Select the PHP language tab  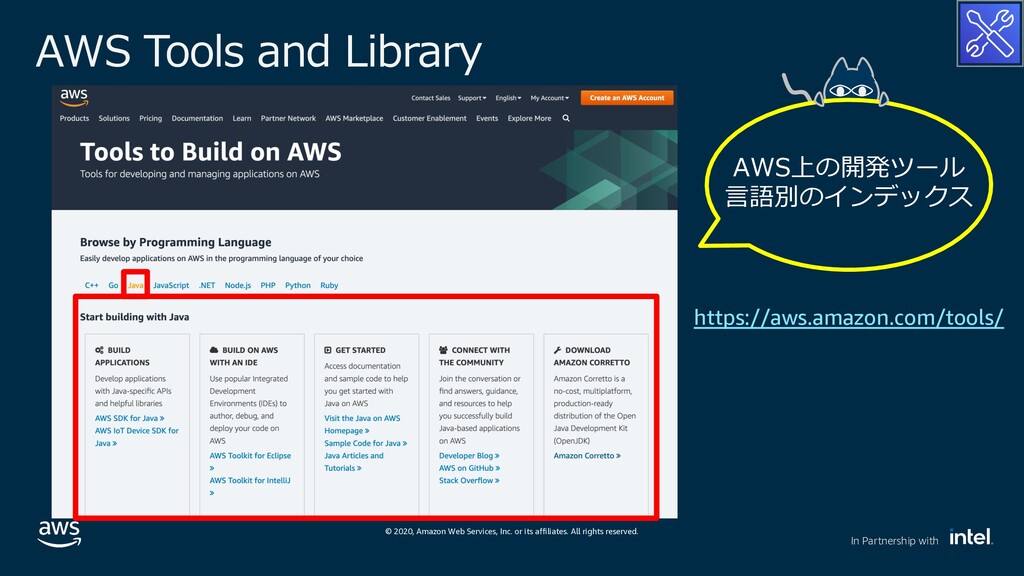268,285
